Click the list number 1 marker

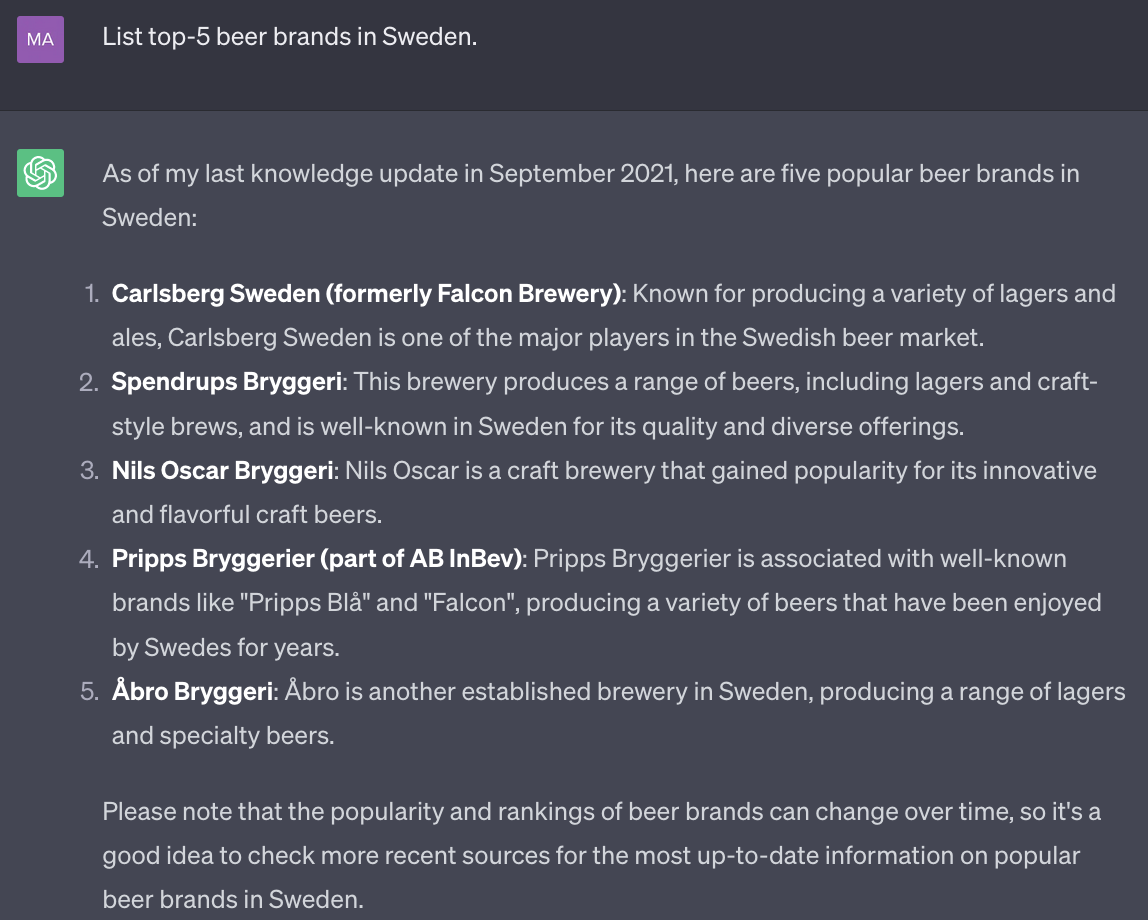pyautogui.click(x=91, y=294)
